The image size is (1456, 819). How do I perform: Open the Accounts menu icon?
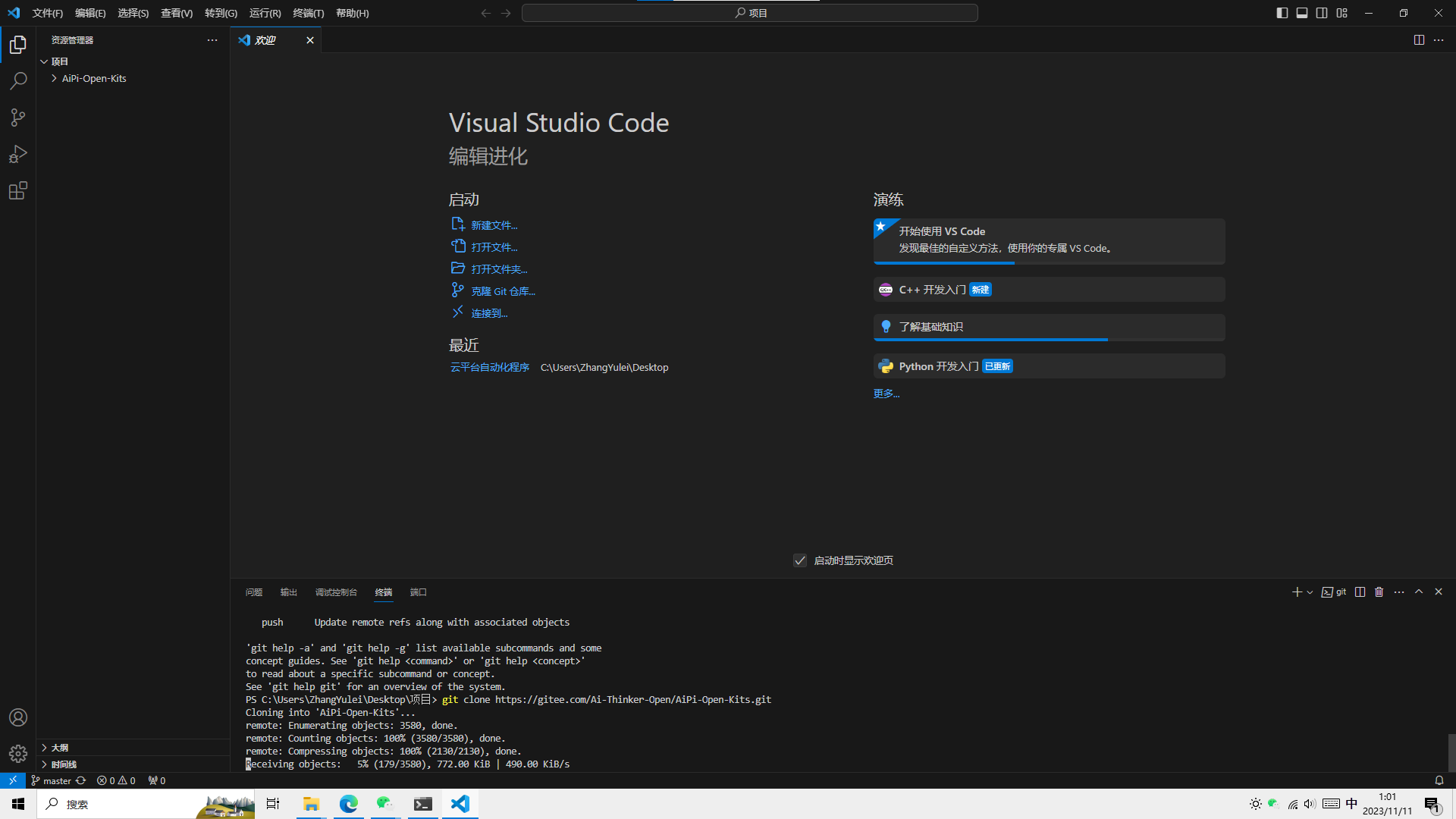[18, 717]
